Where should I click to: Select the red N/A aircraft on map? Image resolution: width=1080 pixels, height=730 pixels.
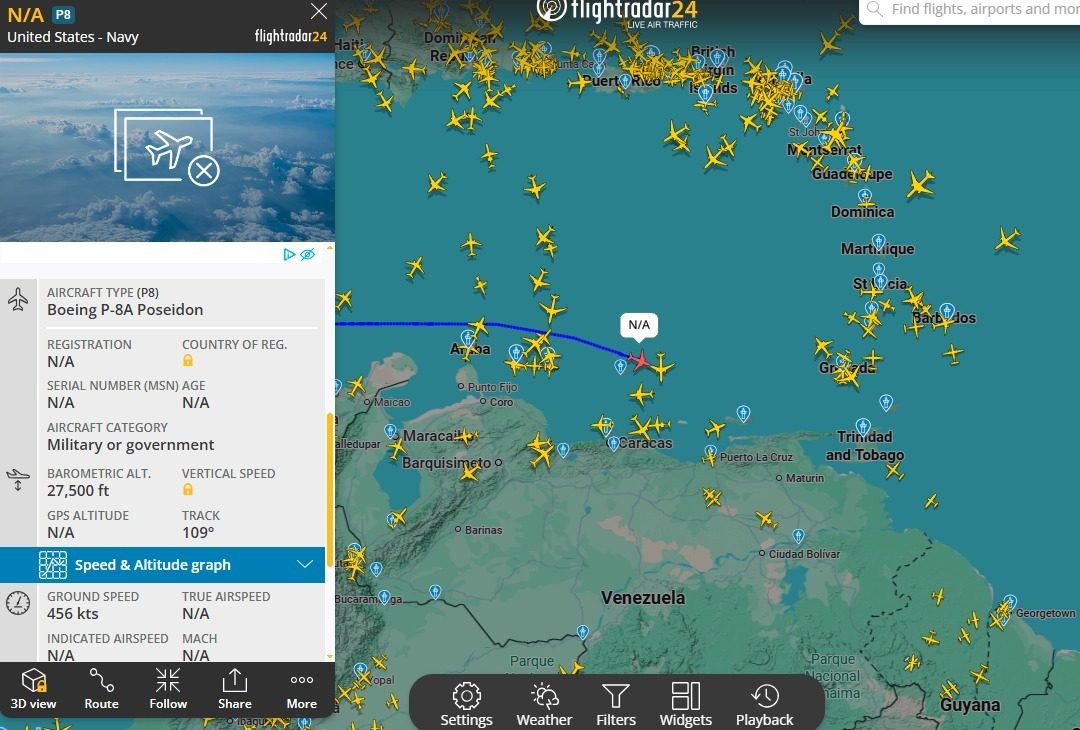pos(640,359)
